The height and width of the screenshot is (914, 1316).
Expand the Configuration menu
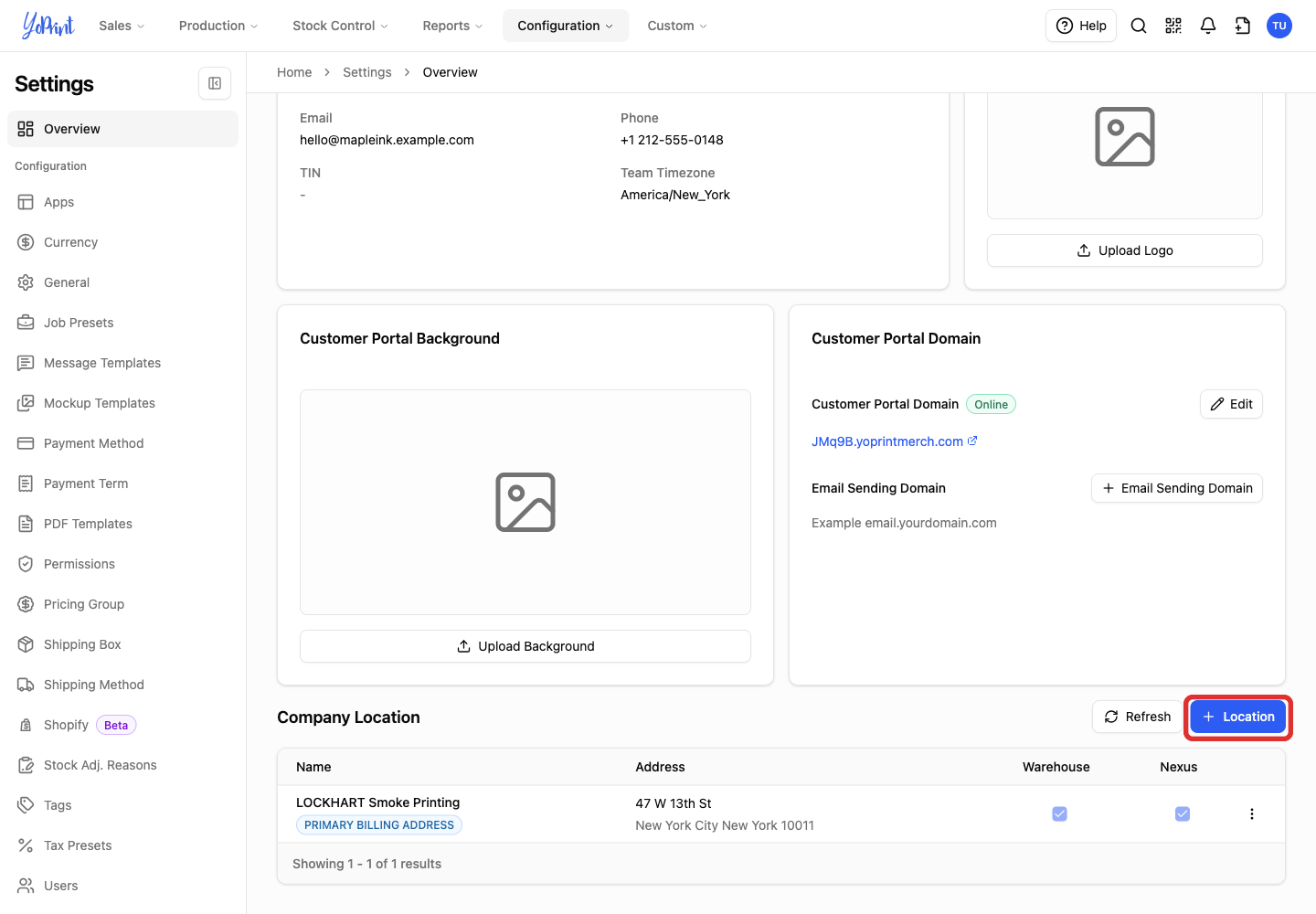coord(566,26)
